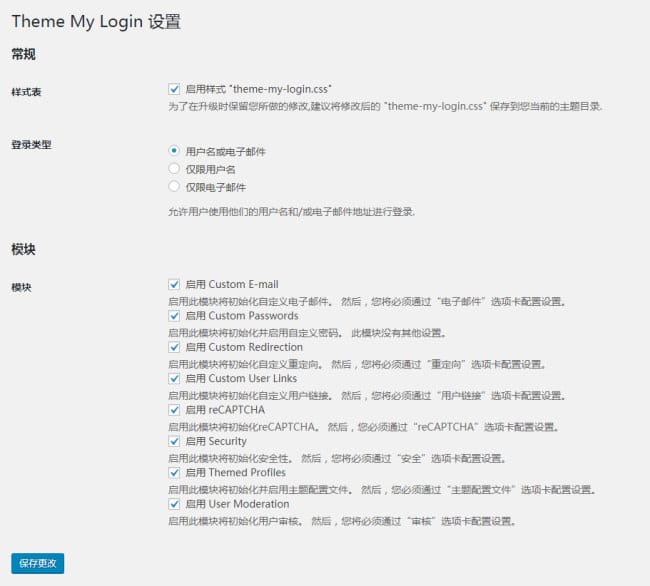This screenshot has width=650, height=586.
Task: Click the 启用 User Moderation label text
Action: click(x=237, y=504)
